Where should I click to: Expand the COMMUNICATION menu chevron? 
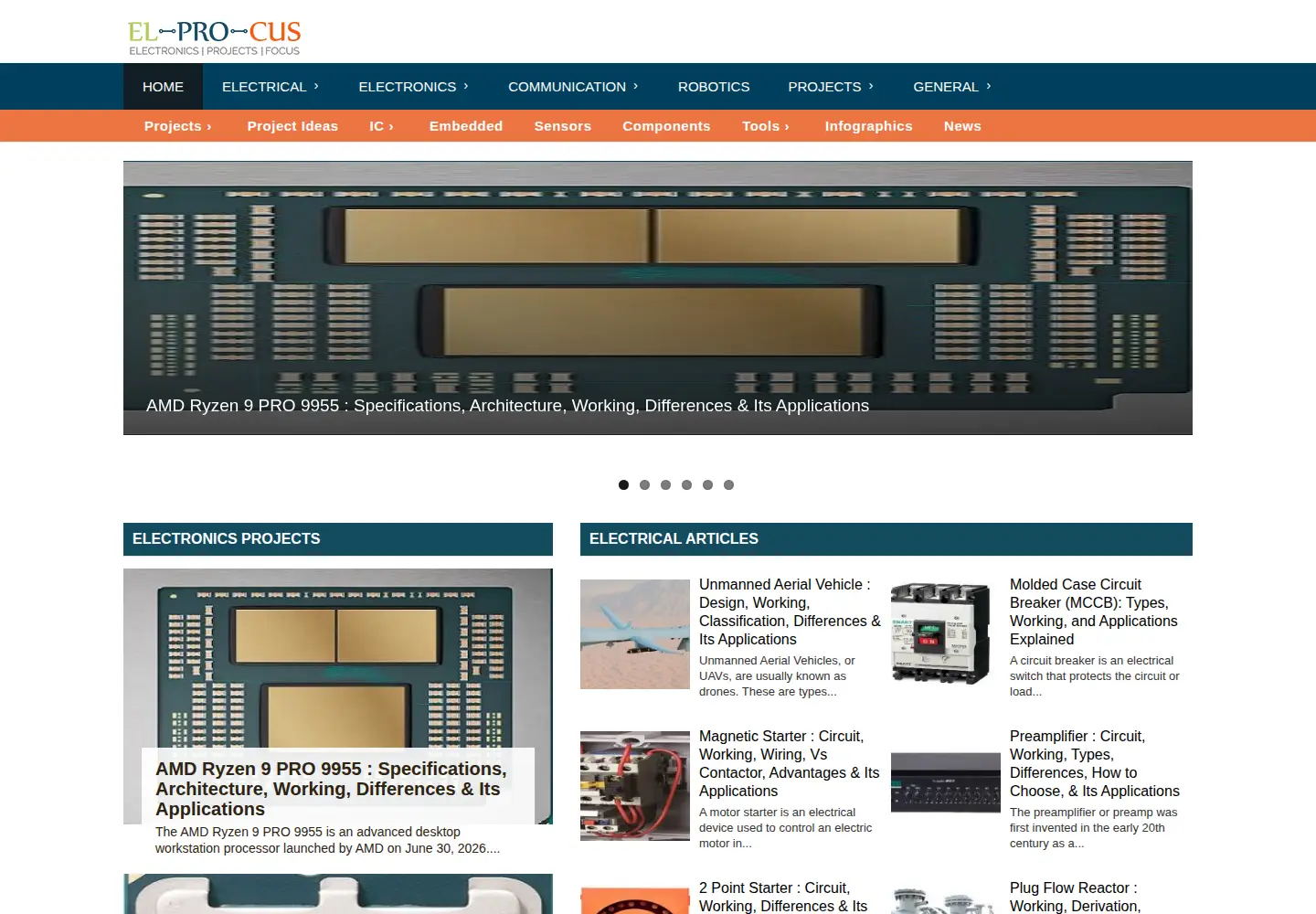636,86
